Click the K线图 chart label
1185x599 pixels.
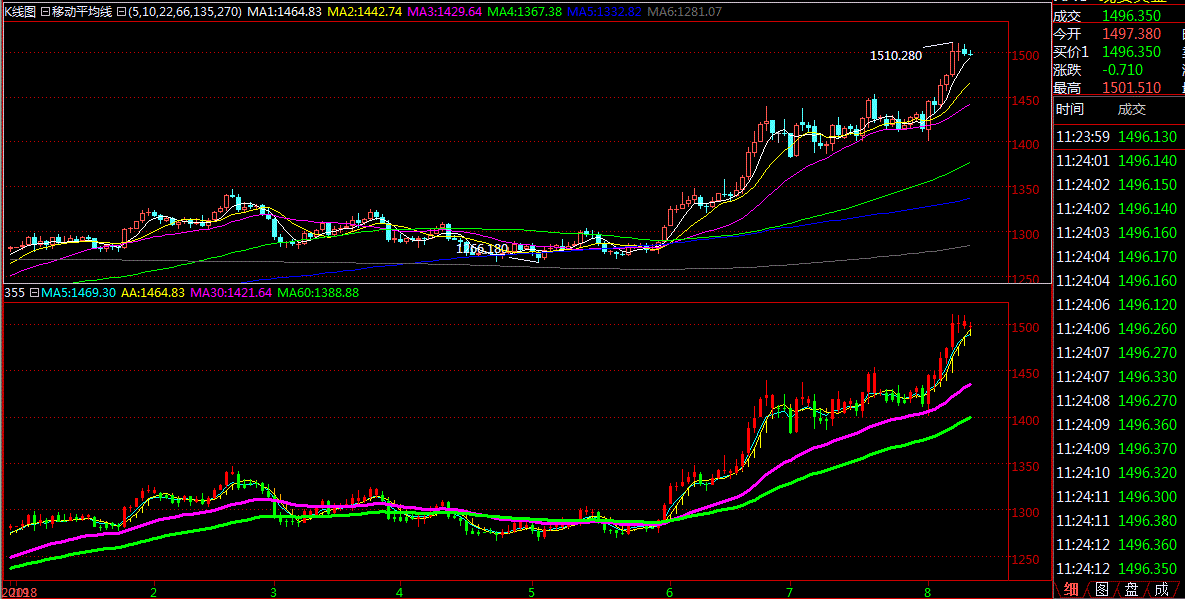tap(20, 12)
